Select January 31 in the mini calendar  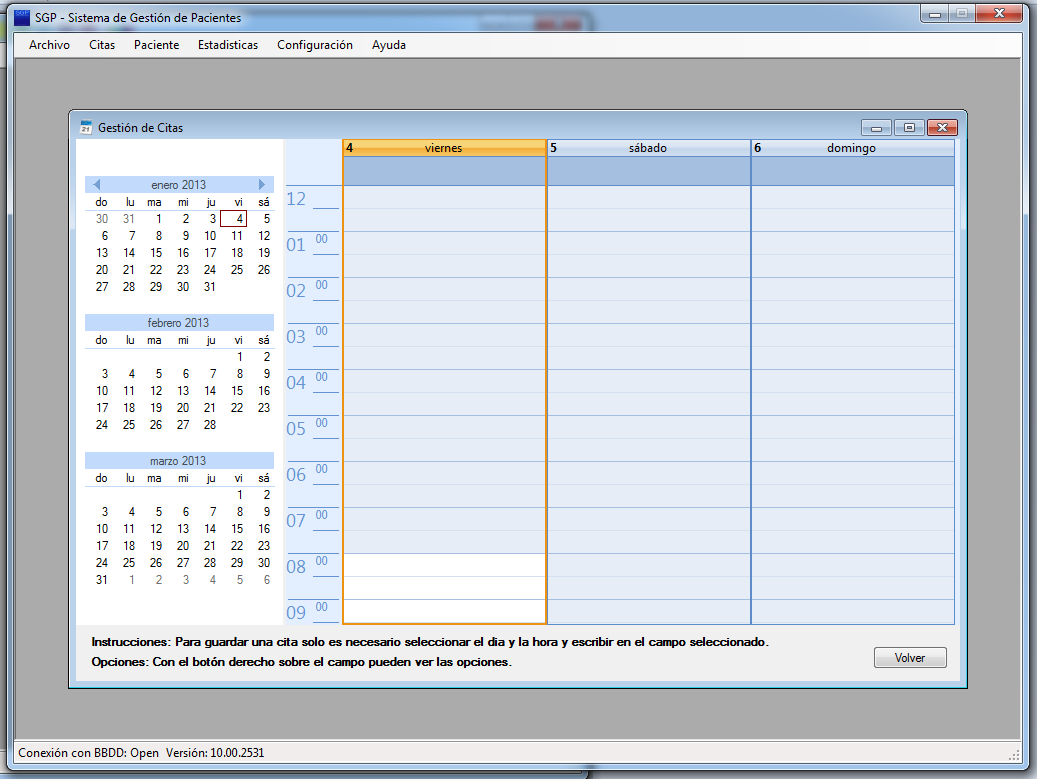pos(210,287)
